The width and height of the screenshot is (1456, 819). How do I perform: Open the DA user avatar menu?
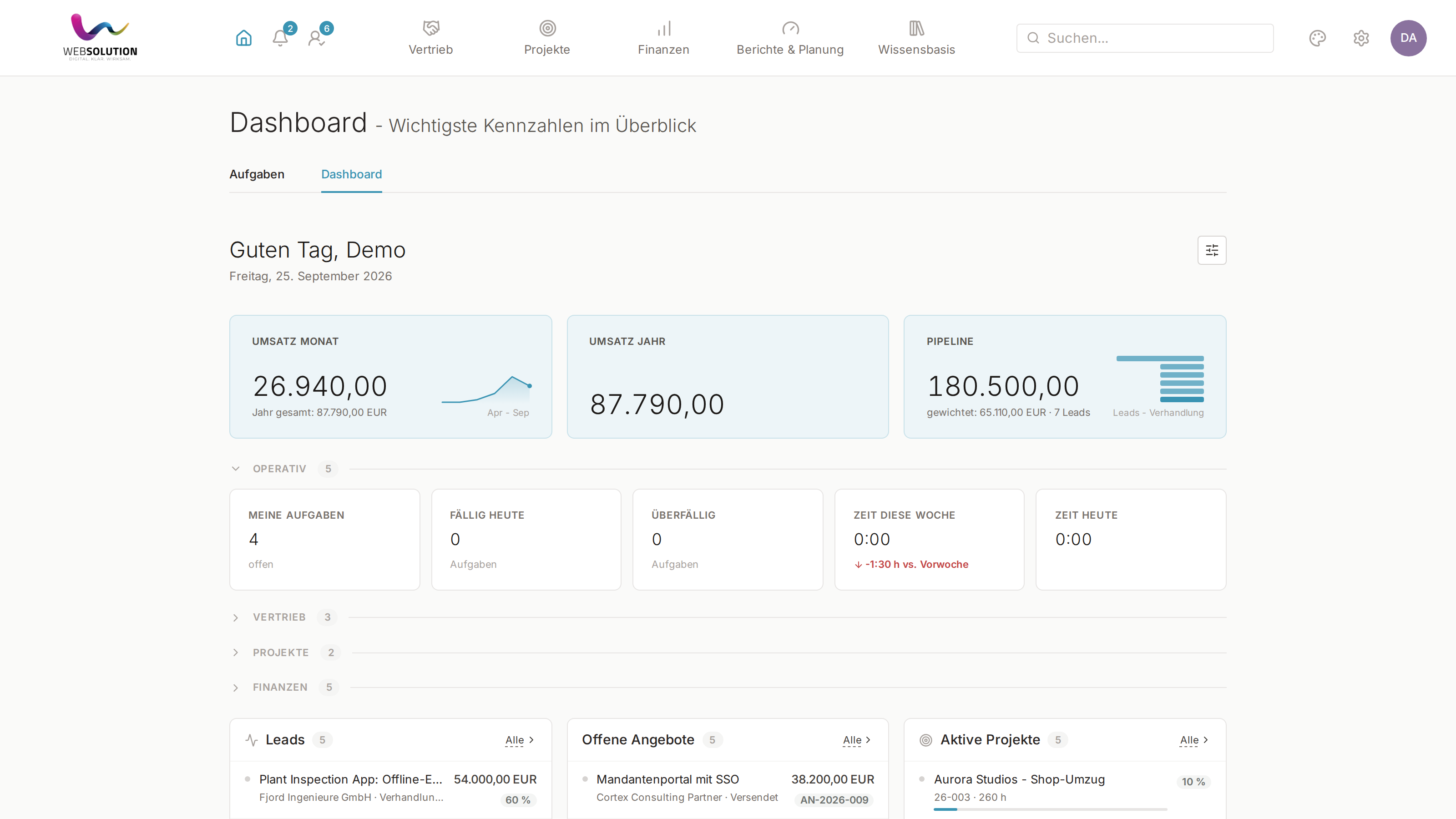click(1408, 38)
